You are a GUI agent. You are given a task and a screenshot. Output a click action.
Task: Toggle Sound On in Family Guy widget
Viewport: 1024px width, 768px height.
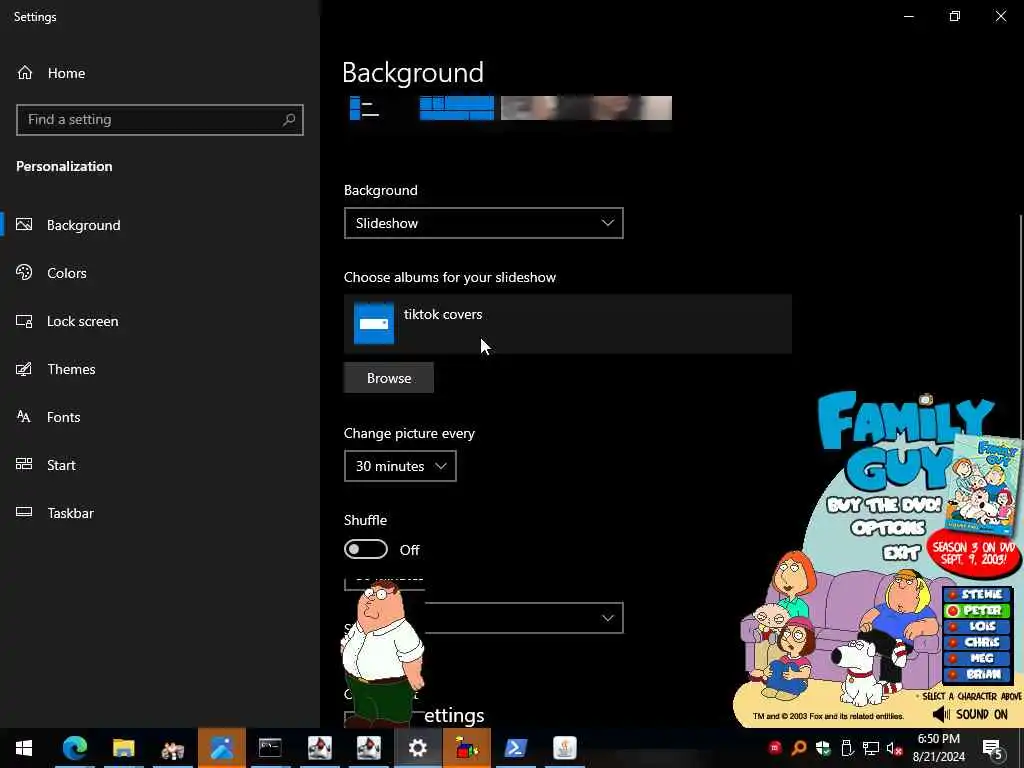(970, 714)
